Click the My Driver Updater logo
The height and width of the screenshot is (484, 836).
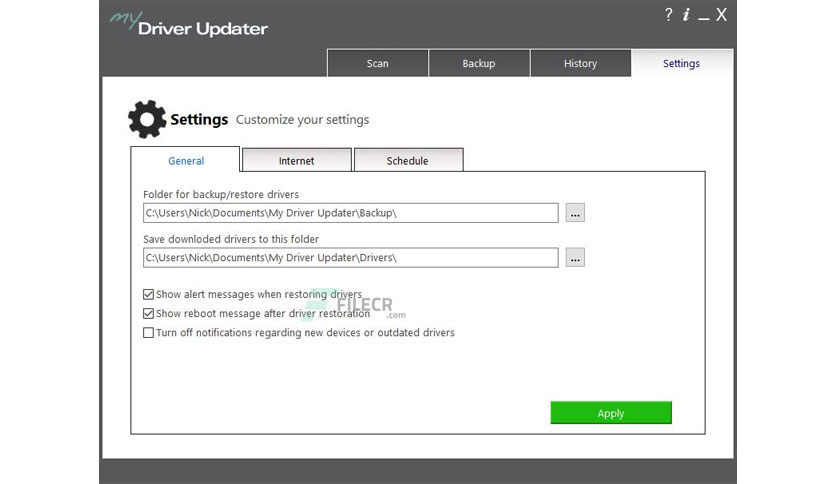188,25
